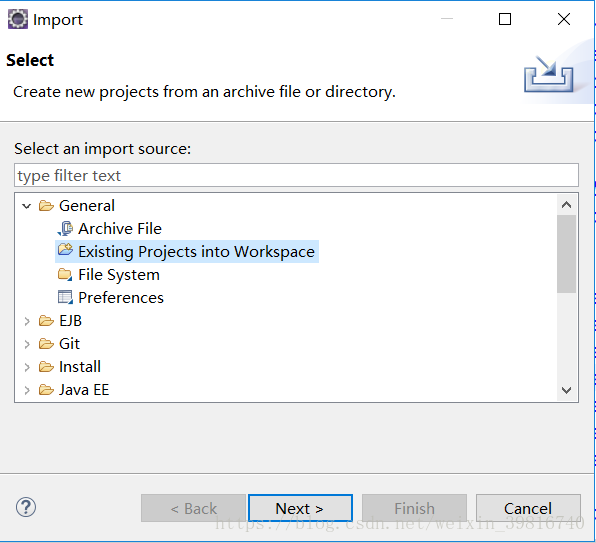The image size is (596, 543).
Task: Click the EJB folder icon
Action: pyautogui.click(x=46, y=321)
